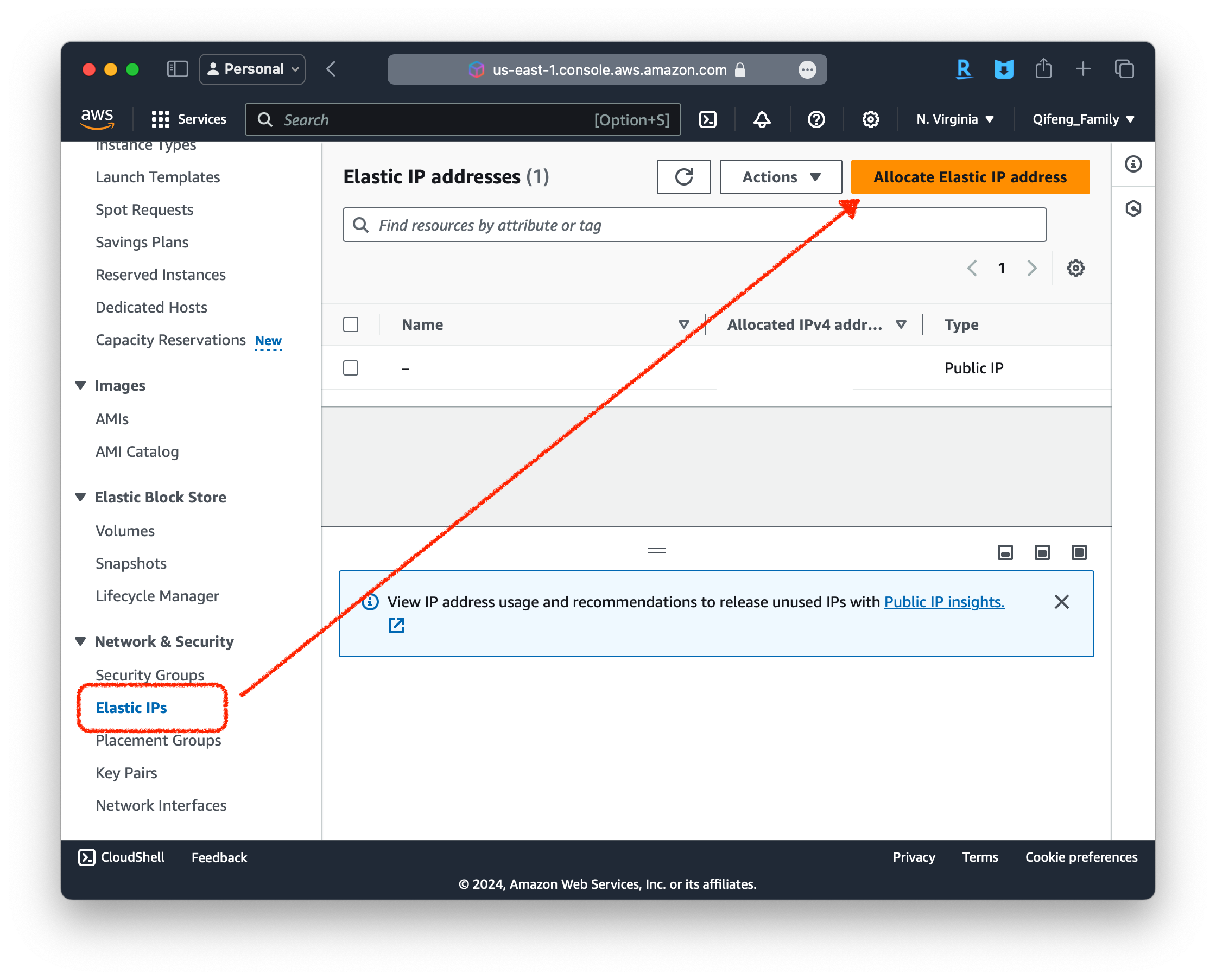The image size is (1216, 980).
Task: Collapse the Network & Security section
Action: [x=80, y=642]
